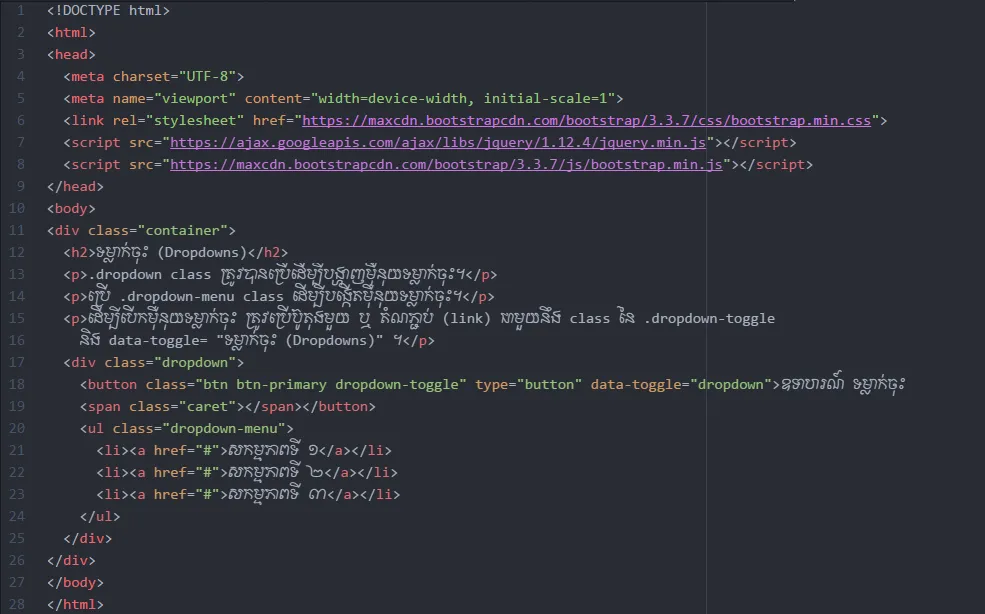Click the bootstrap.min.css stylesheet URL

click(x=587, y=120)
